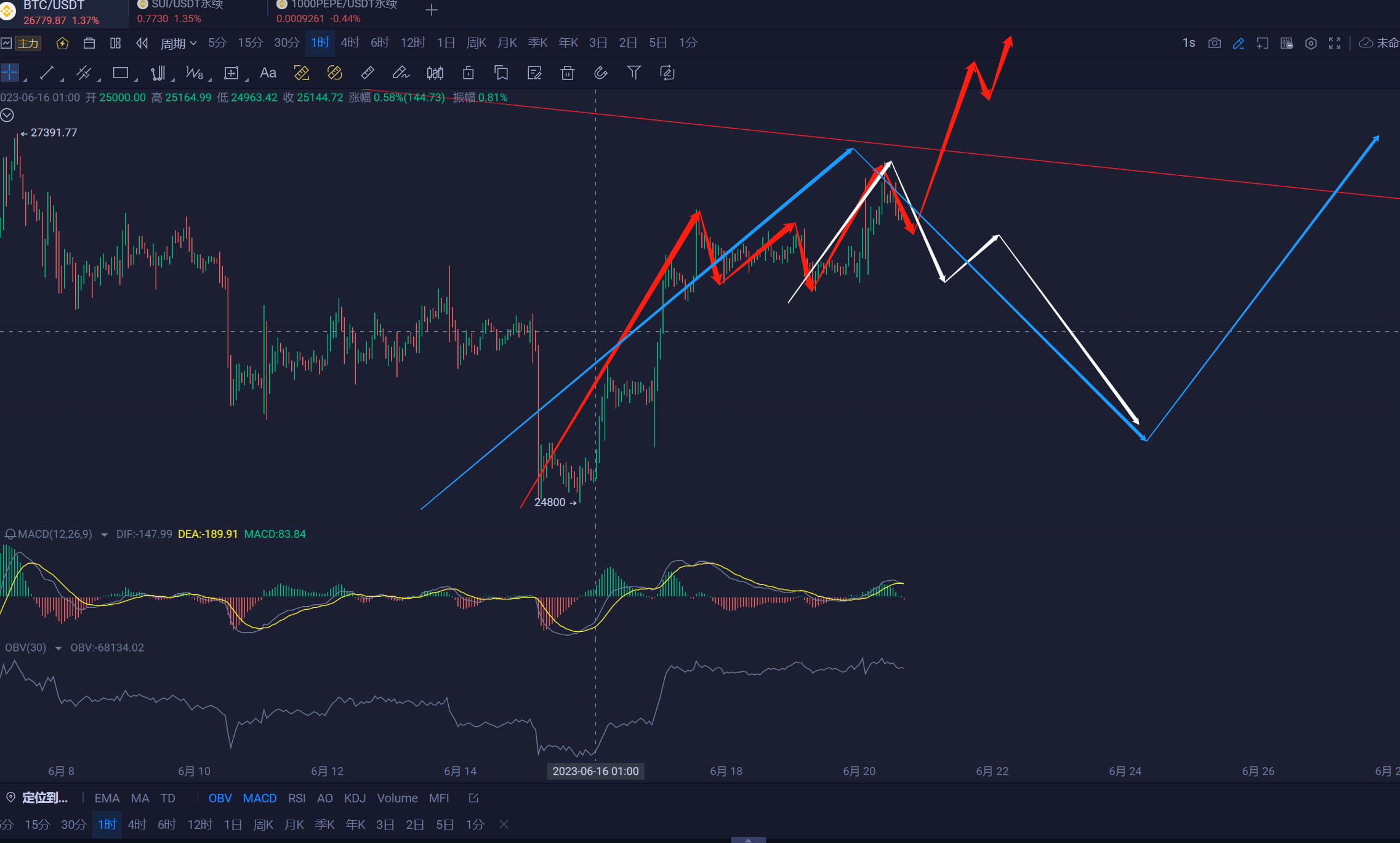Toggle the 主力 indicator badge
Image resolution: width=1400 pixels, height=843 pixels.
coord(28,43)
